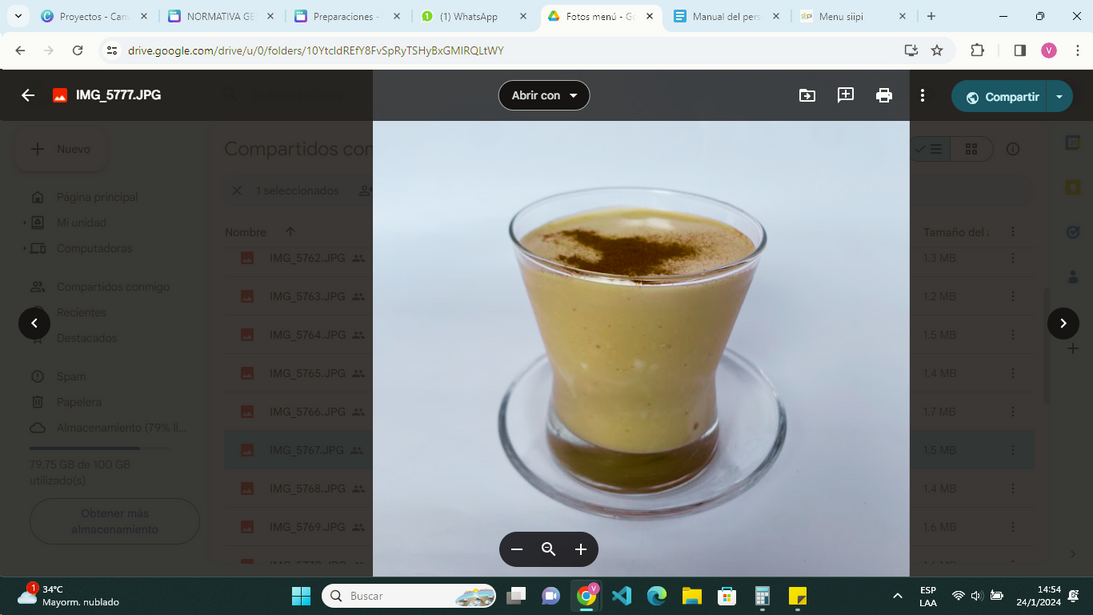Switch to the WhatsApp tab
The width and height of the screenshot is (1093, 615).
pos(474,16)
